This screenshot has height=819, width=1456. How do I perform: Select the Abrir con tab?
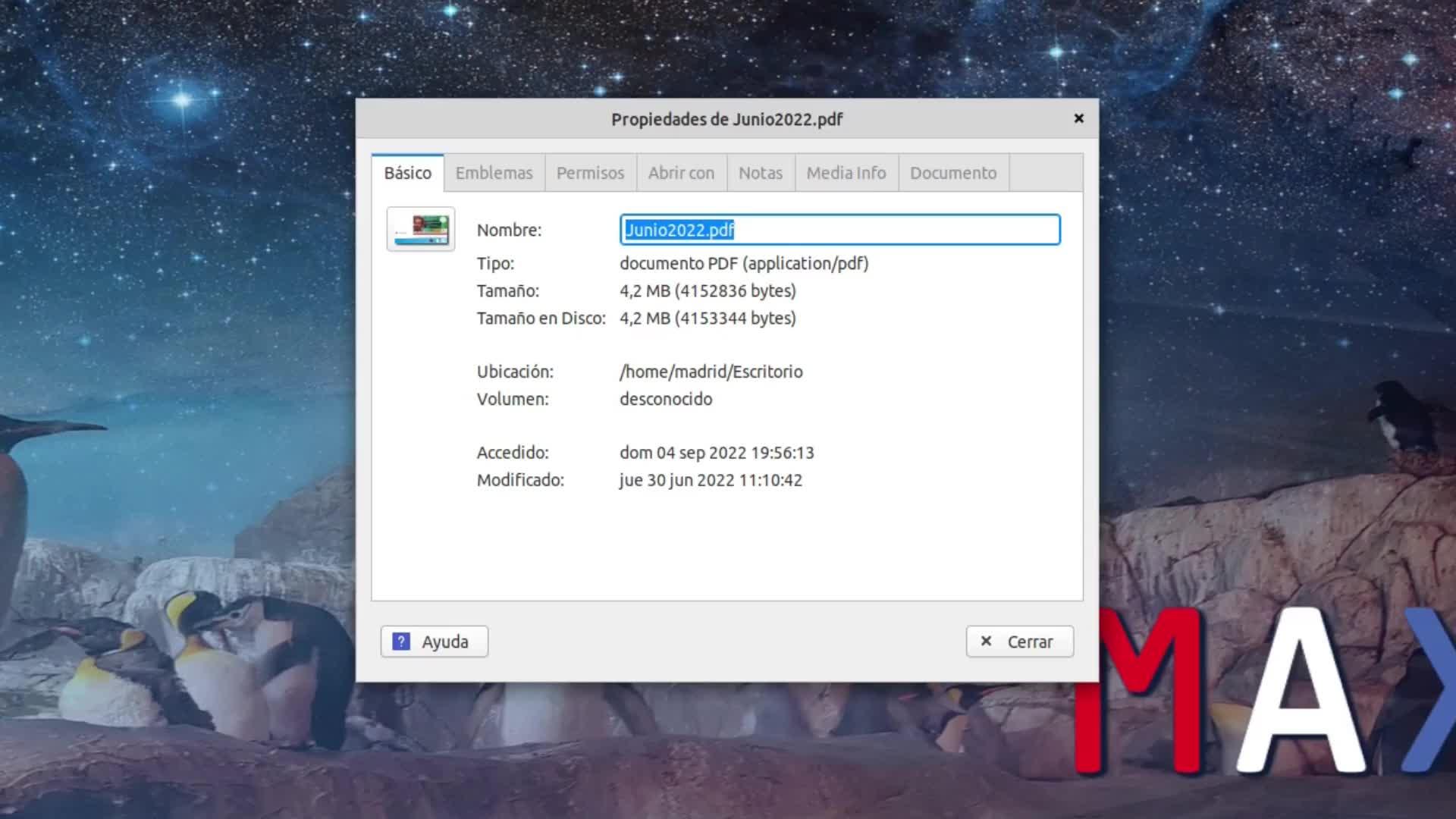coord(681,173)
